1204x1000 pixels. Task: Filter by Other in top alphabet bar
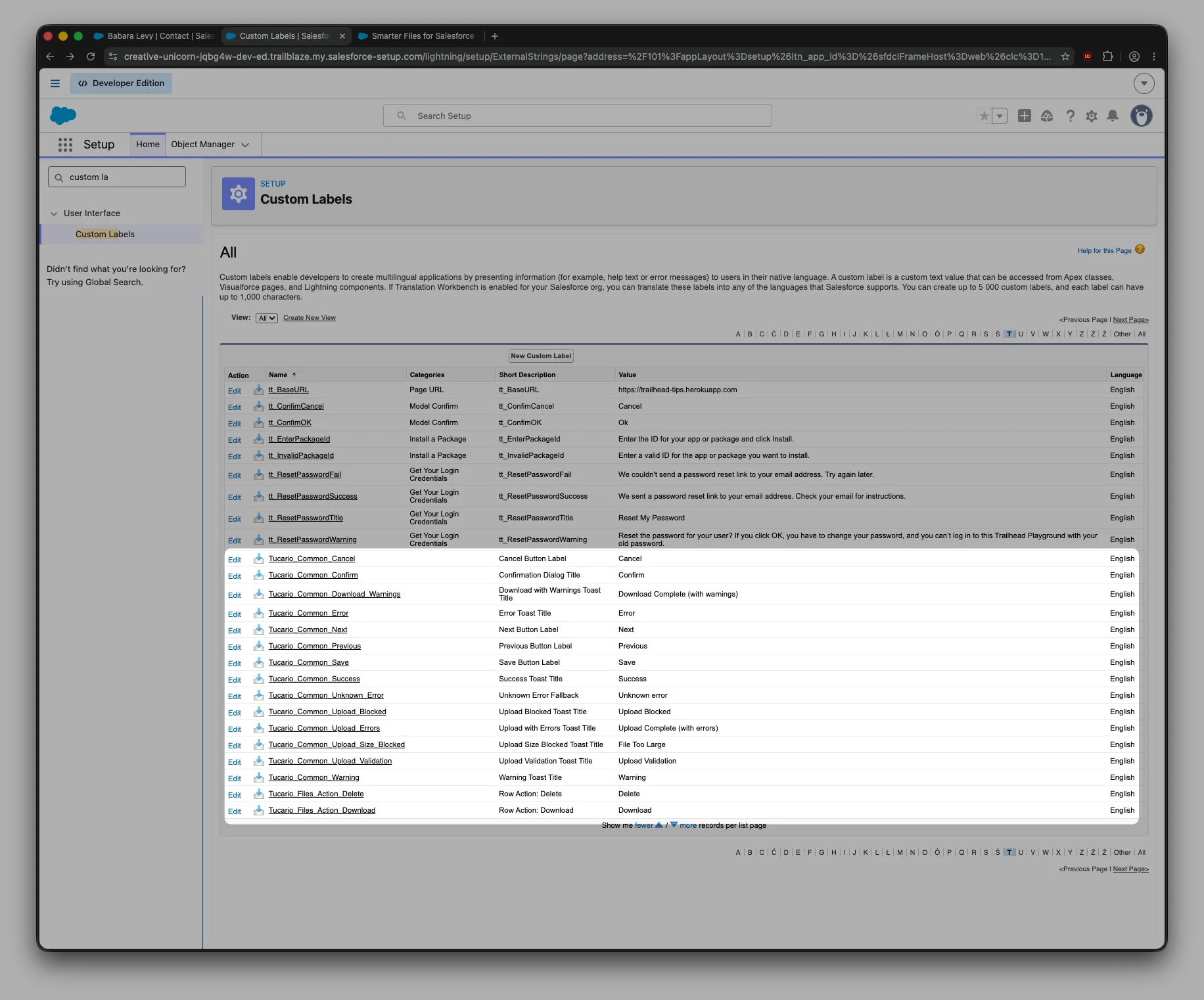tap(1123, 334)
